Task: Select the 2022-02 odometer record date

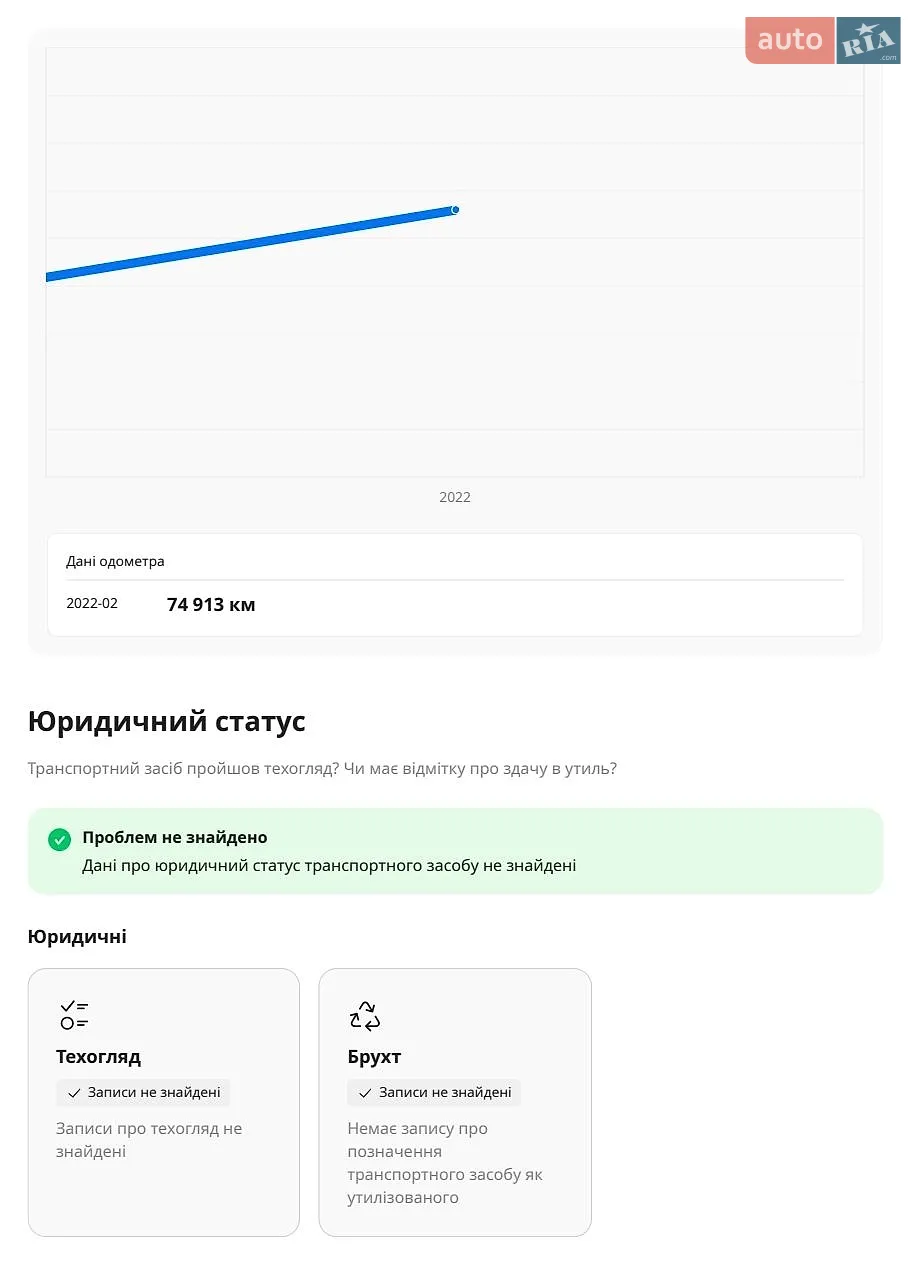Action: click(x=92, y=603)
